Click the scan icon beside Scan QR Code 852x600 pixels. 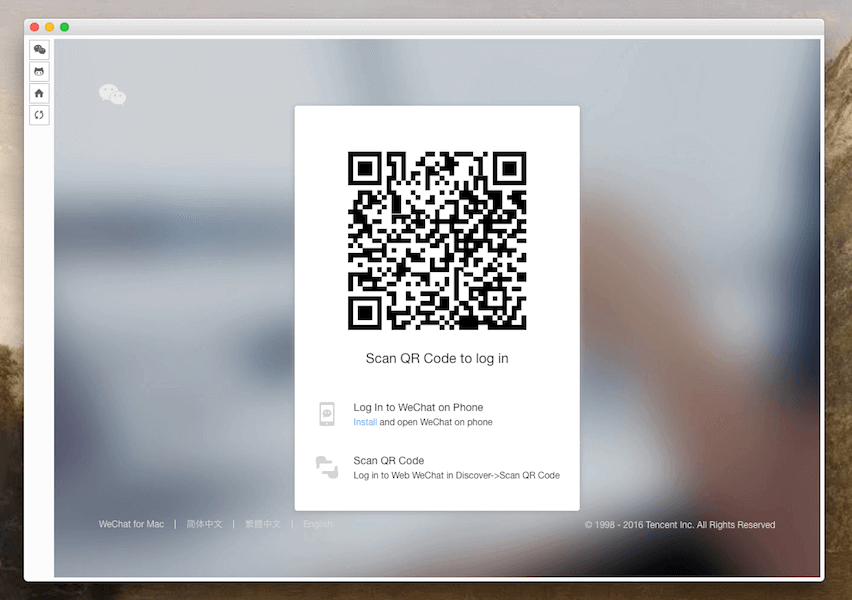327,467
